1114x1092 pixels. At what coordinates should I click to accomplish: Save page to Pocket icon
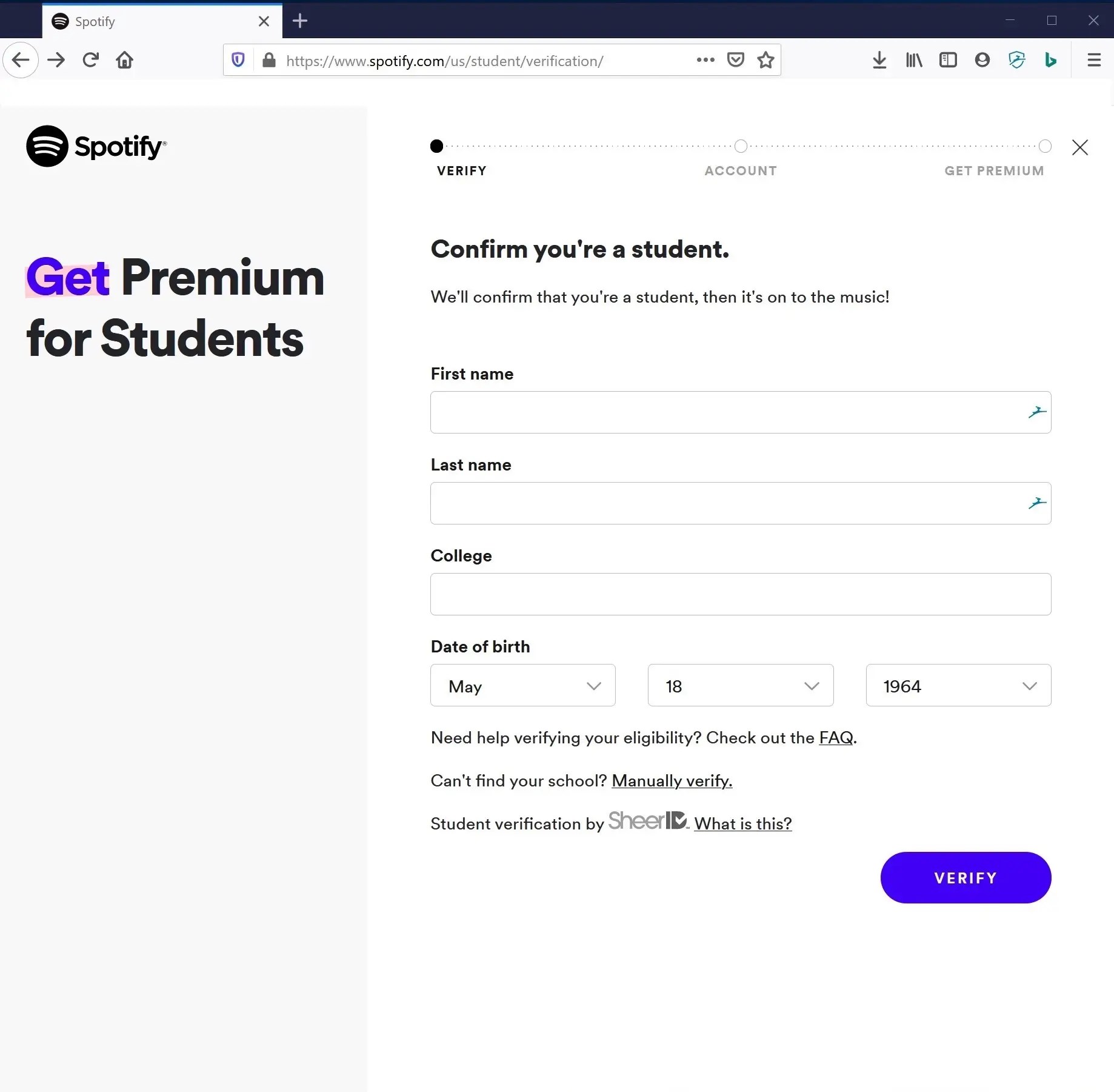(x=735, y=60)
